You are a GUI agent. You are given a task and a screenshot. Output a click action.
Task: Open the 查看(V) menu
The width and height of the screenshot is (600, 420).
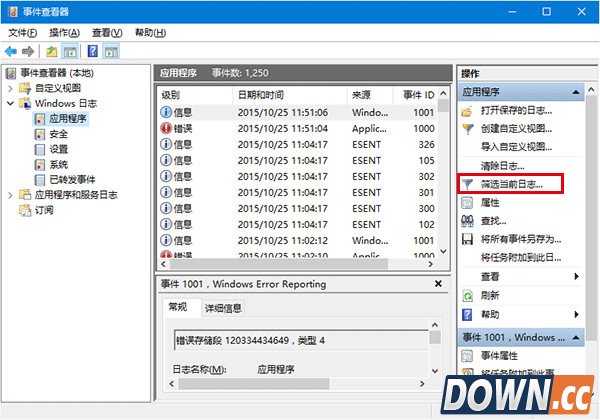click(x=107, y=33)
